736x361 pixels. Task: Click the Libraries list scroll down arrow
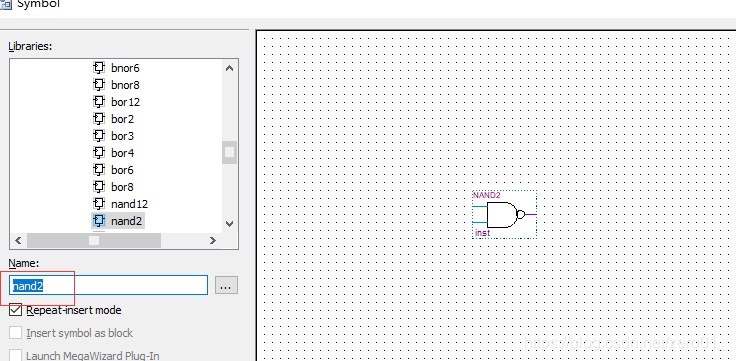(229, 223)
